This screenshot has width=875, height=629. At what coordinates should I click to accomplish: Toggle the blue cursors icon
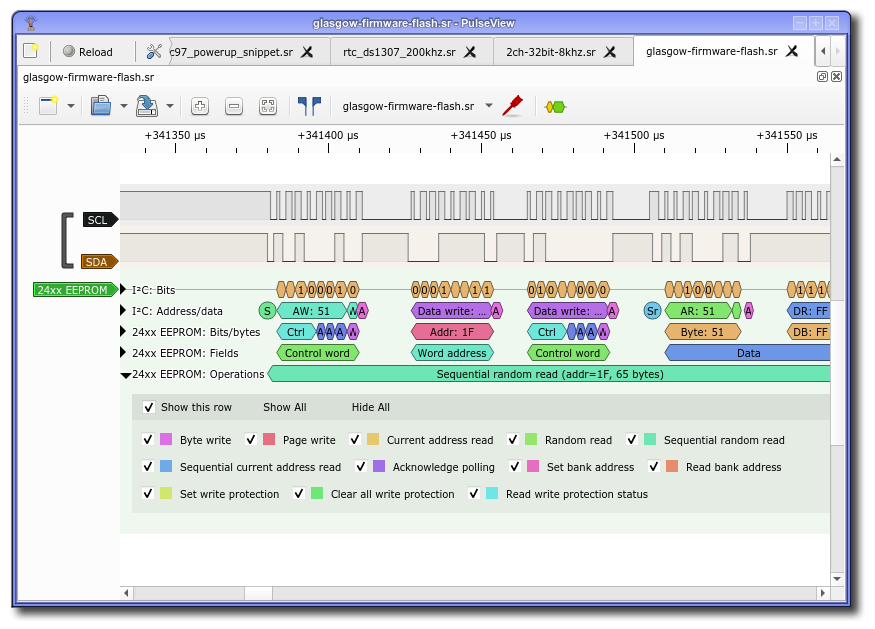click(x=309, y=106)
